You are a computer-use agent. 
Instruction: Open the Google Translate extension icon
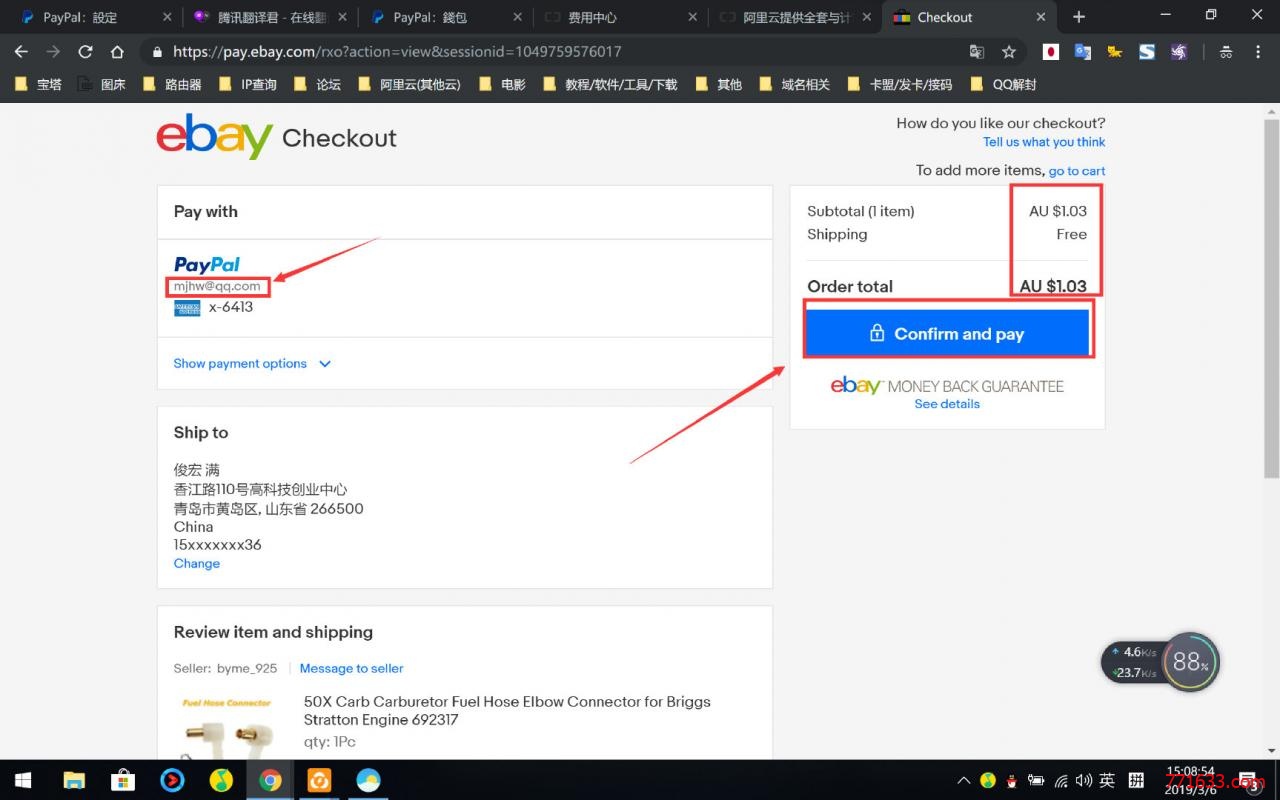tap(1082, 52)
